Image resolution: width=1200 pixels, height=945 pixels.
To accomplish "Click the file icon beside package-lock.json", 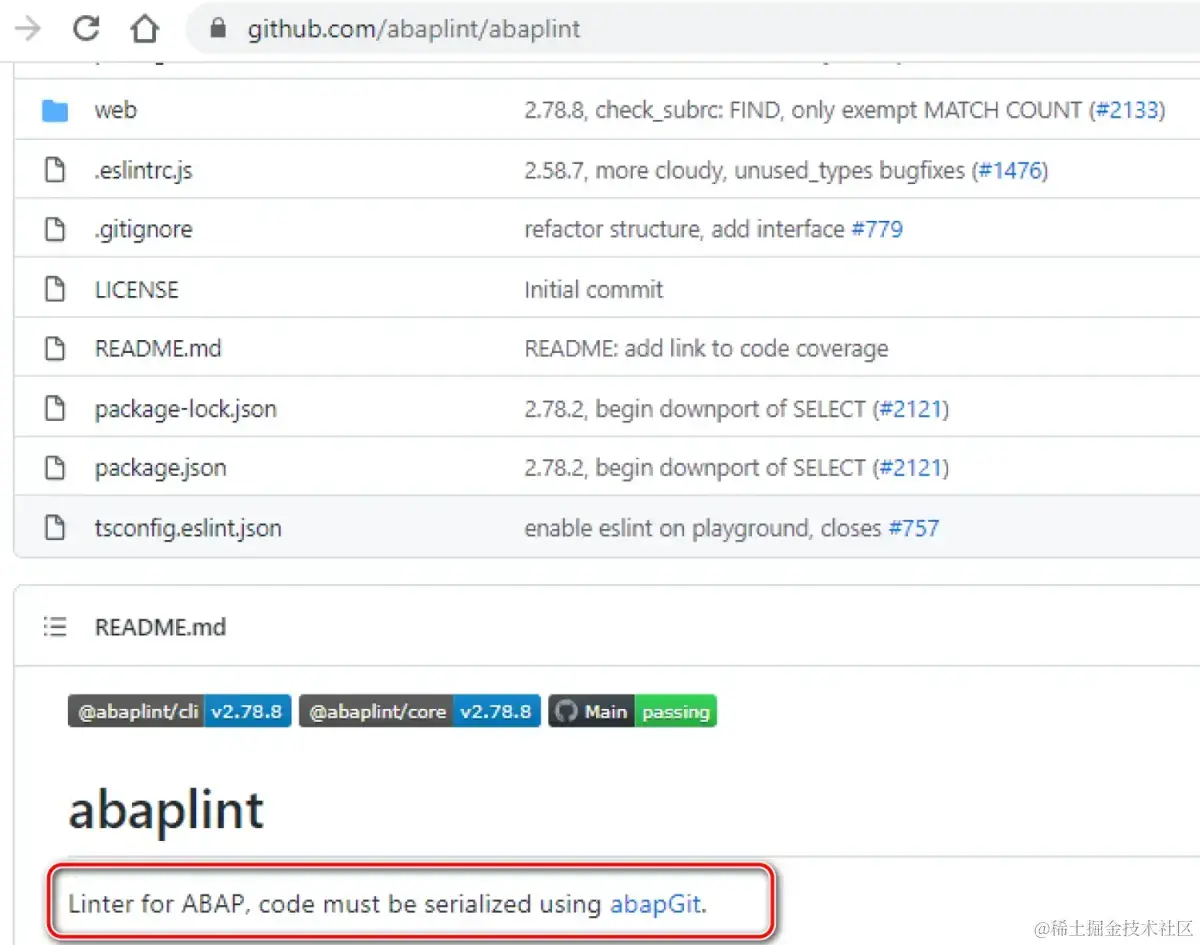I will (x=54, y=408).
